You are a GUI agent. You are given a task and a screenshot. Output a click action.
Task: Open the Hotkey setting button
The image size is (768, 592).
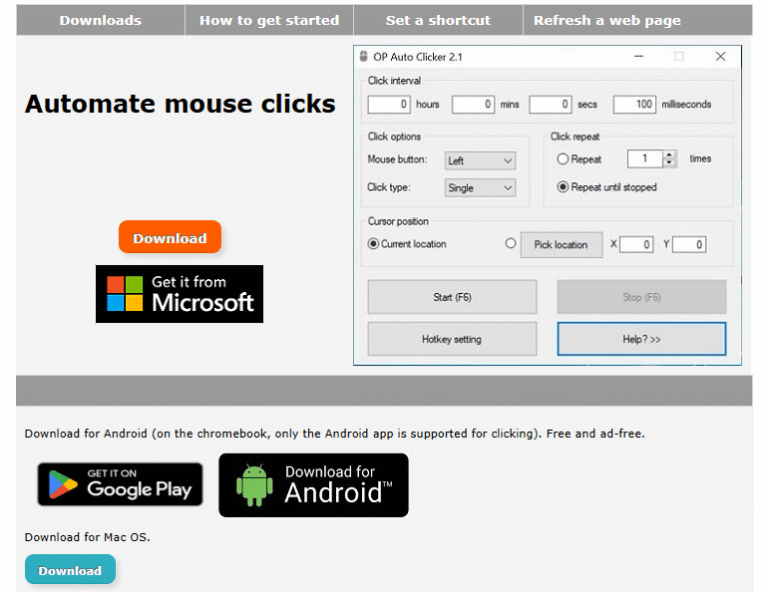click(x=452, y=339)
